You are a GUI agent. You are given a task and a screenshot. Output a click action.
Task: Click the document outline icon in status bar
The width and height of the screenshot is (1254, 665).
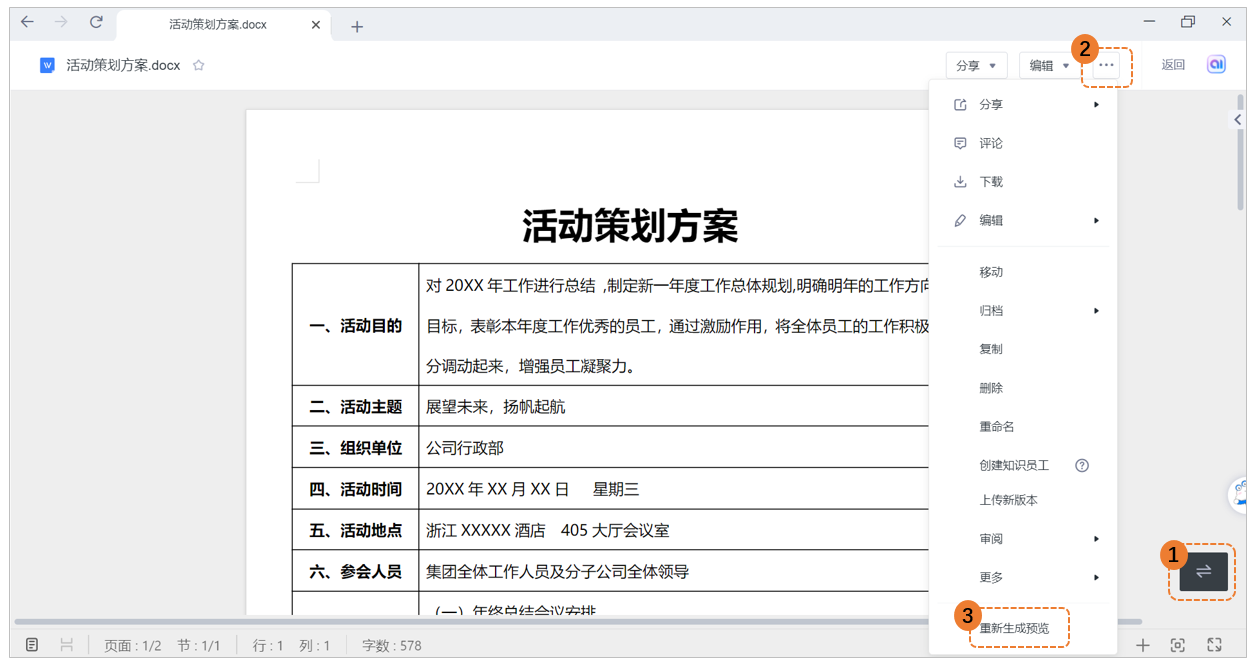coord(33,645)
